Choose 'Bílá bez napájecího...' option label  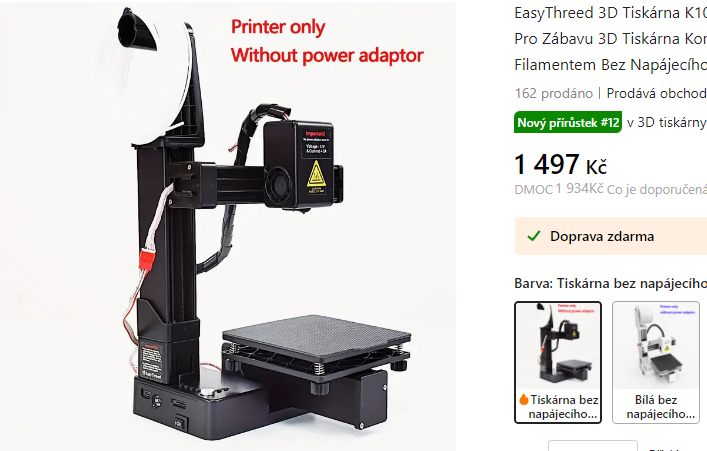(x=661, y=407)
